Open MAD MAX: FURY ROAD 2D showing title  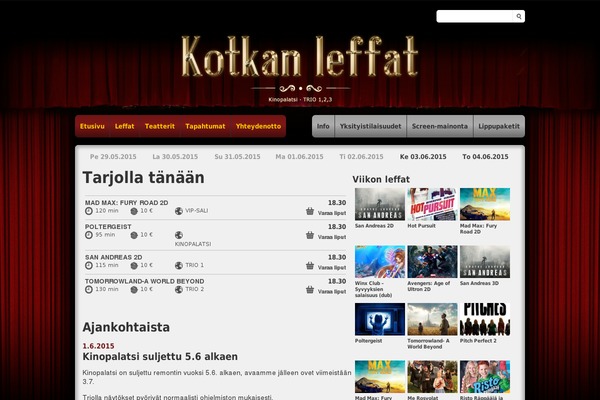(x=127, y=202)
